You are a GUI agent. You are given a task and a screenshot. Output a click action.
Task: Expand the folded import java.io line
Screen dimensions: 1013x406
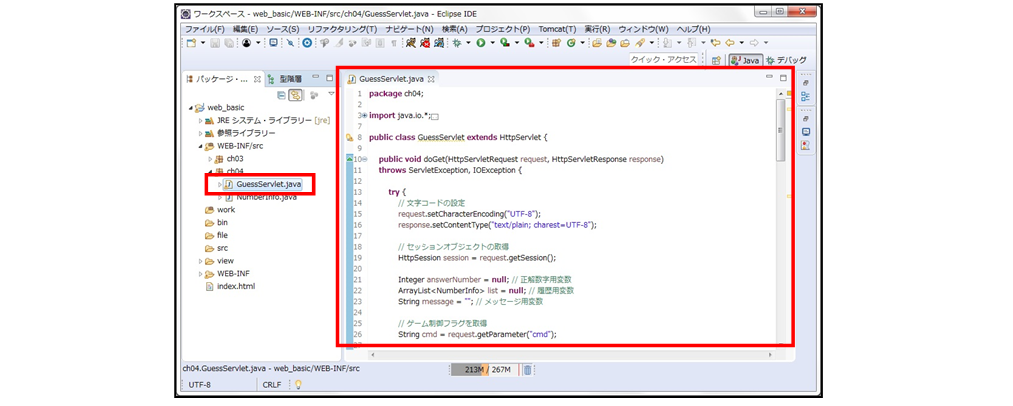(x=363, y=115)
